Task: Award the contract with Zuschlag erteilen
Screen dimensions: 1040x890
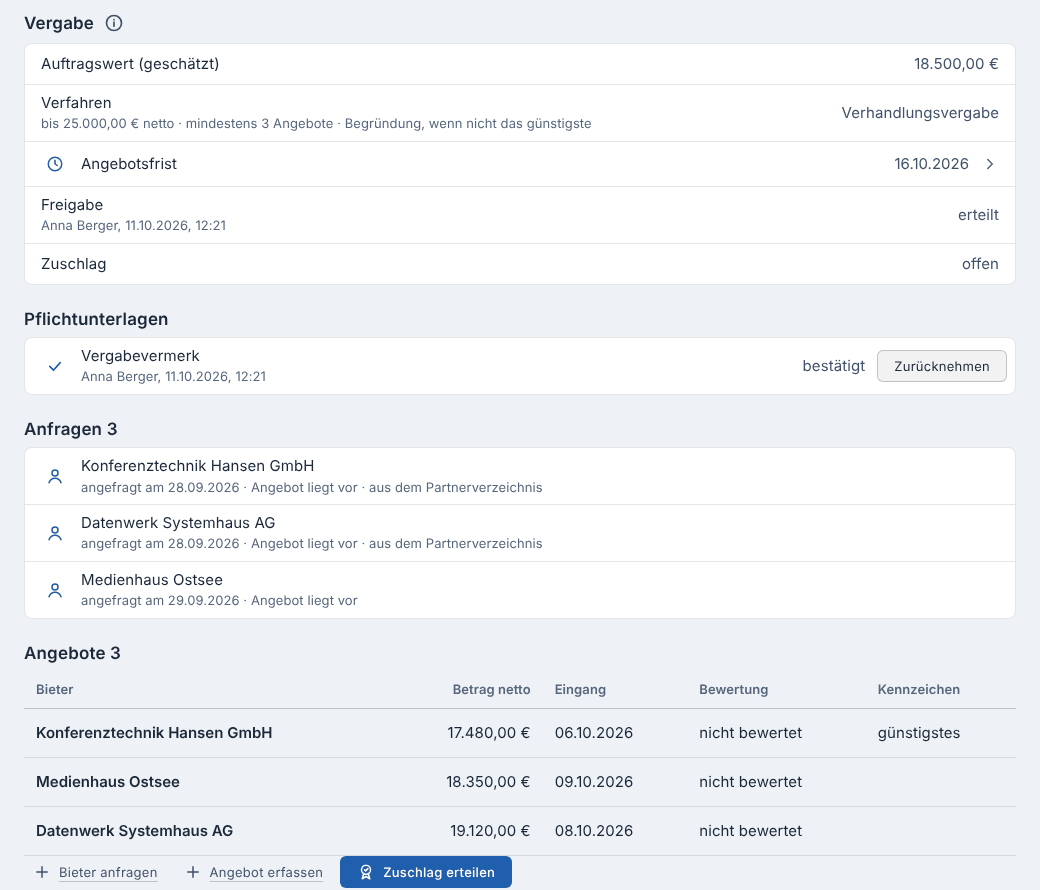Action: click(x=426, y=872)
